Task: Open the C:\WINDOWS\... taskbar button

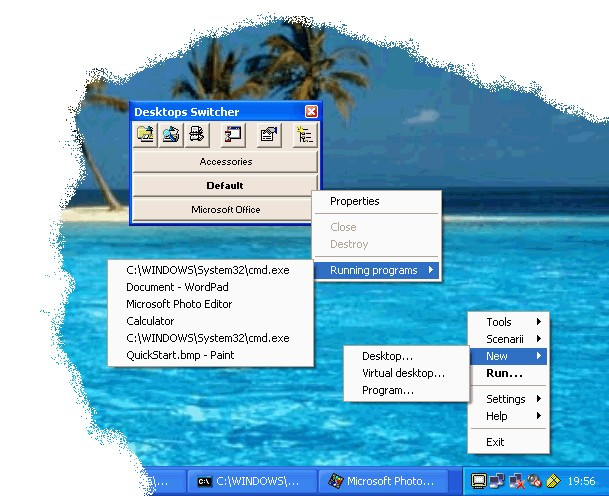Action: click(x=252, y=481)
